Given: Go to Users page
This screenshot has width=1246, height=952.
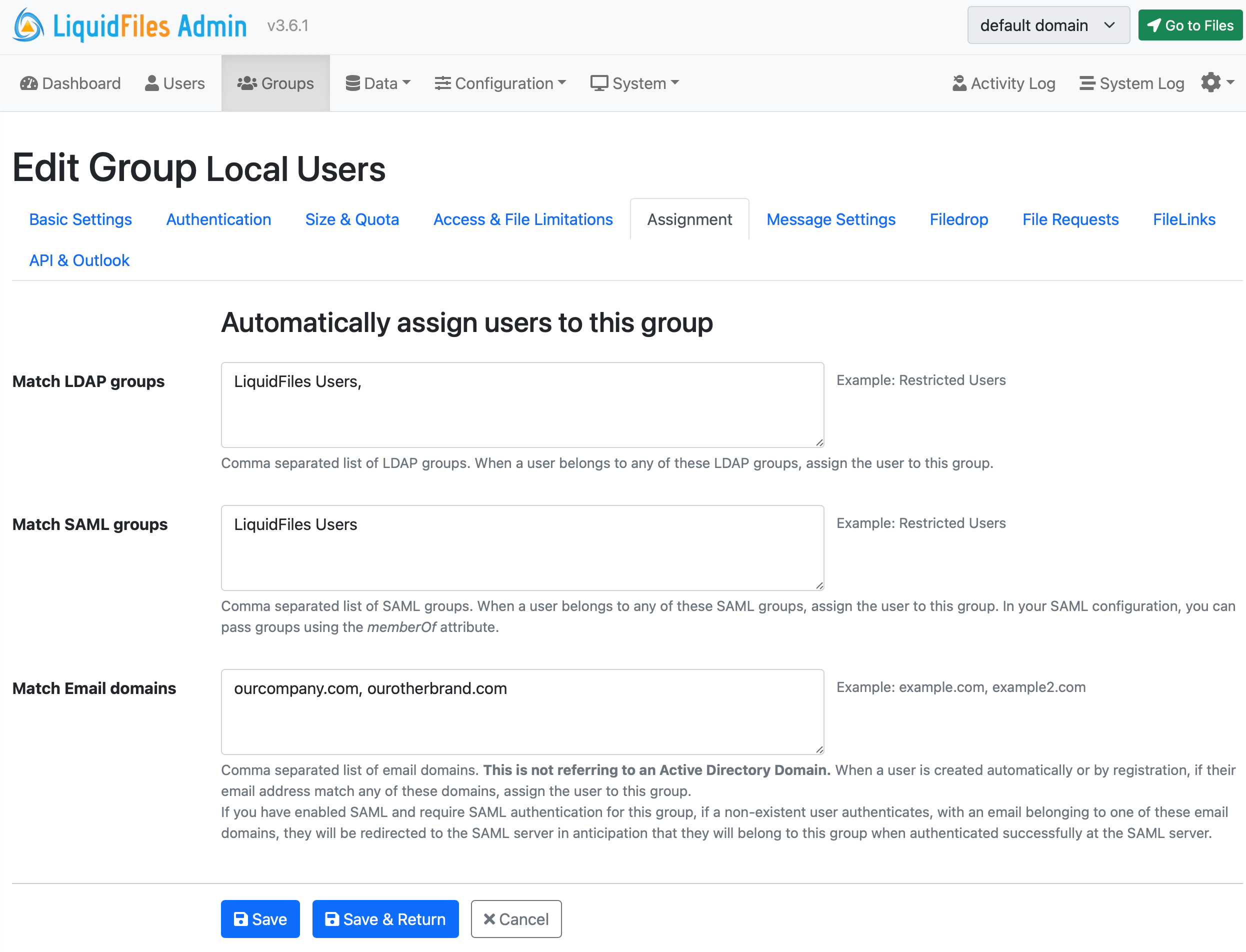Looking at the screenshot, I should [x=174, y=83].
